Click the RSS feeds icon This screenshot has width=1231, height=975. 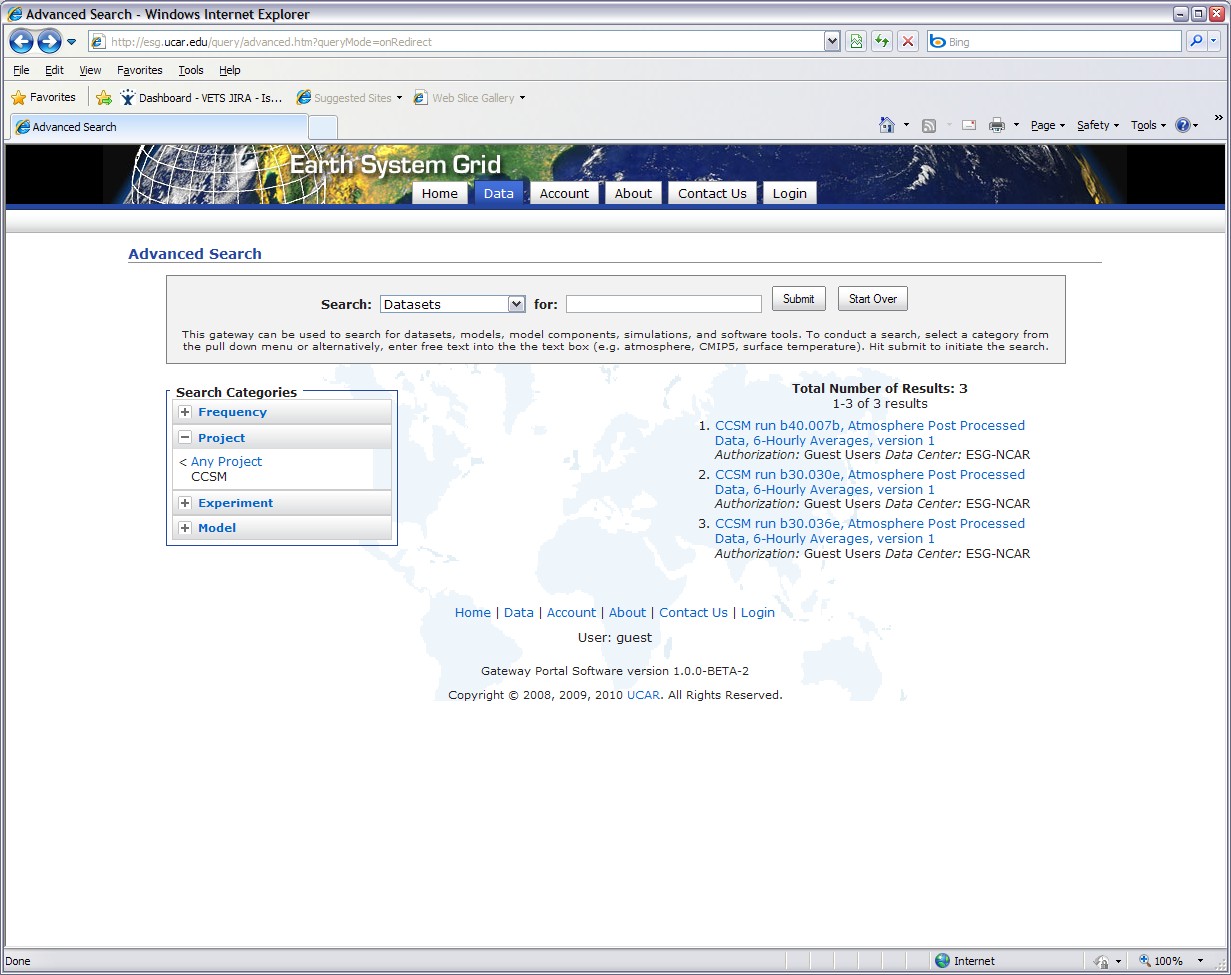[929, 125]
